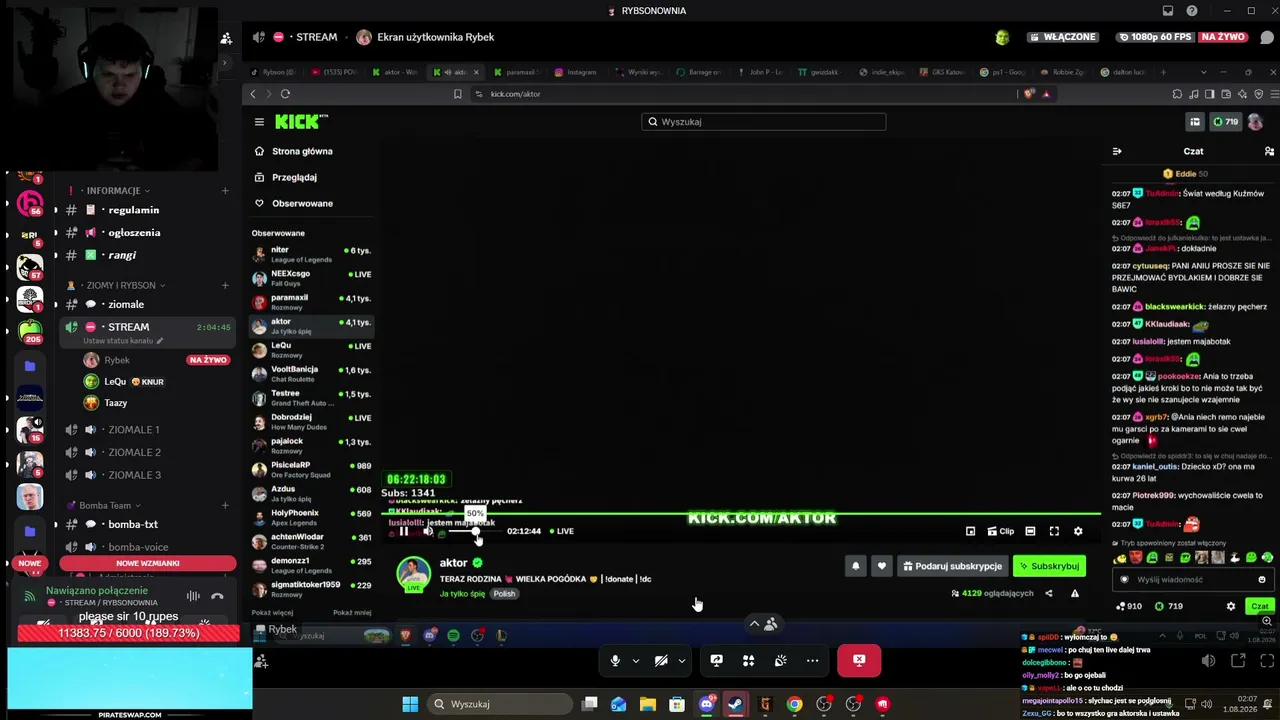The image size is (1280, 720).
Task: Create a Clip of the stream
Action: coord(1001,531)
